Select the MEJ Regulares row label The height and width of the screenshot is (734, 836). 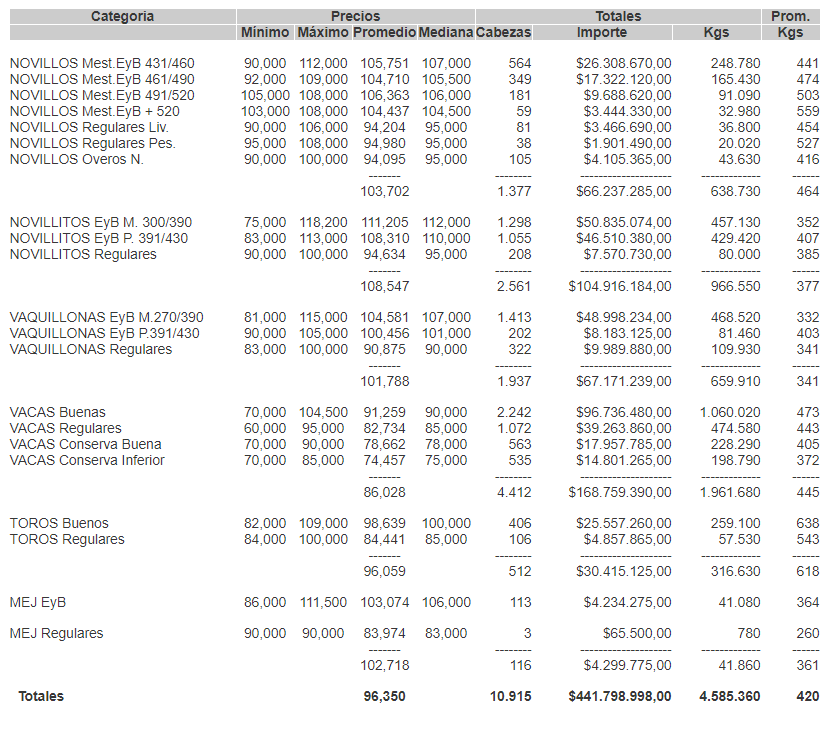click(x=56, y=633)
